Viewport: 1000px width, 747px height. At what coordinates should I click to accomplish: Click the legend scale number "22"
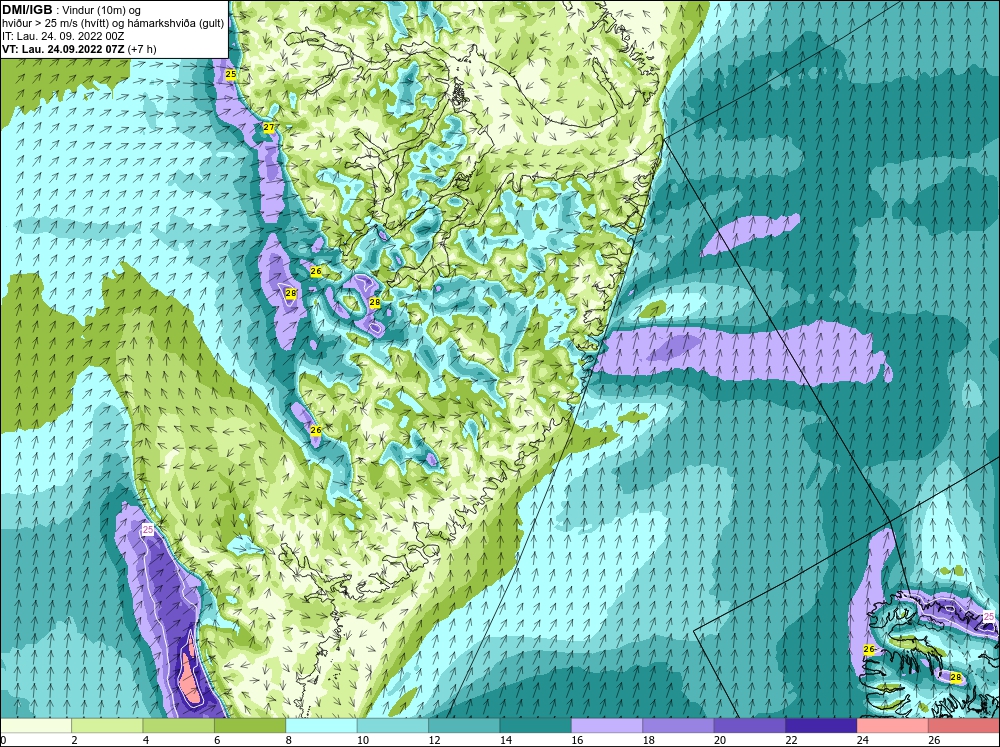point(791,740)
